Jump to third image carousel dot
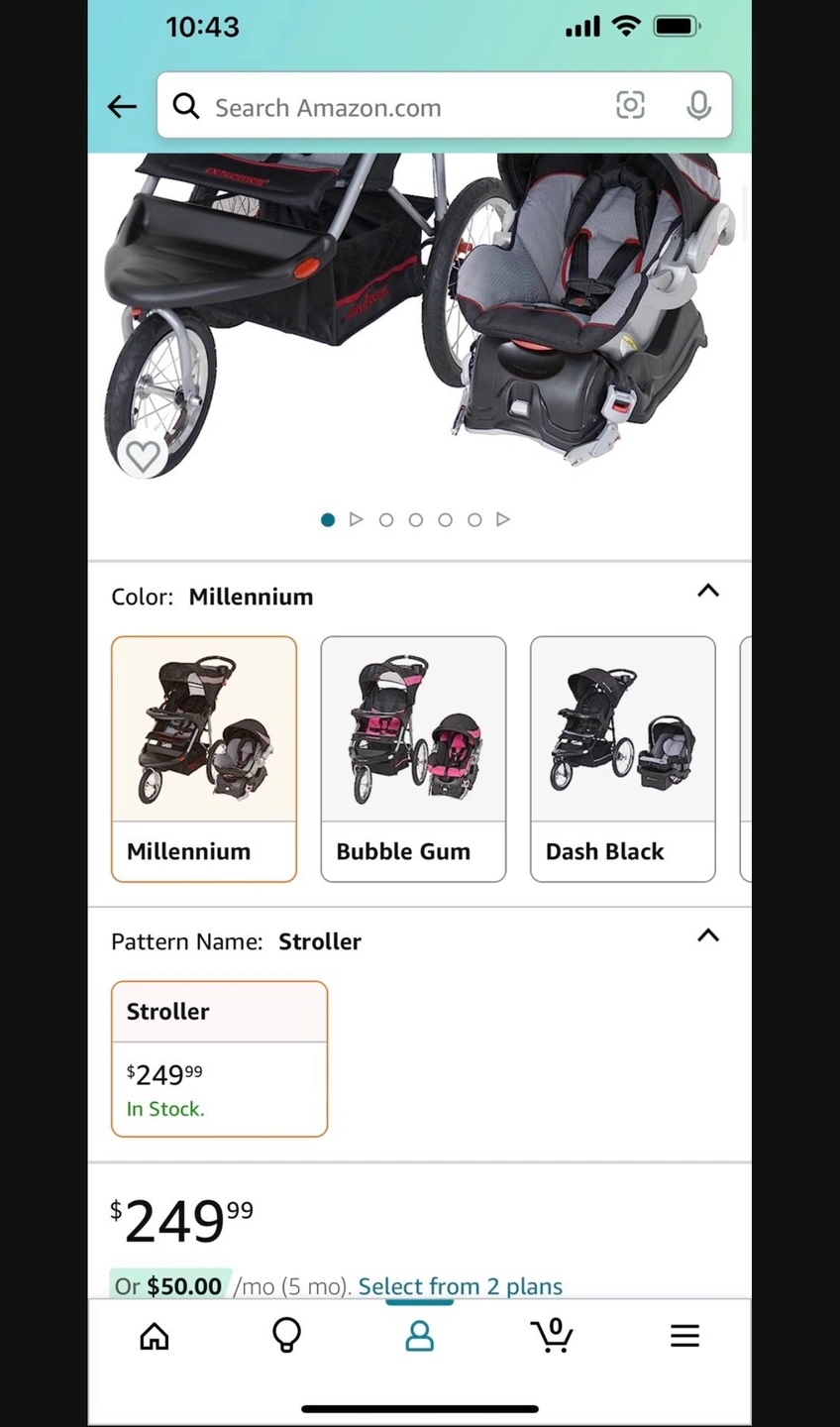The width and height of the screenshot is (840, 1427). pyautogui.click(x=416, y=519)
